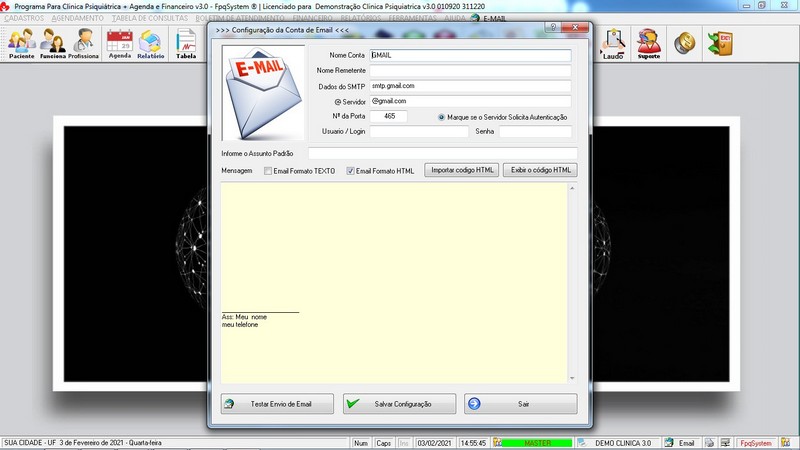The image size is (800, 450).
Task: Open the CADASTROS menu
Action: coord(24,18)
